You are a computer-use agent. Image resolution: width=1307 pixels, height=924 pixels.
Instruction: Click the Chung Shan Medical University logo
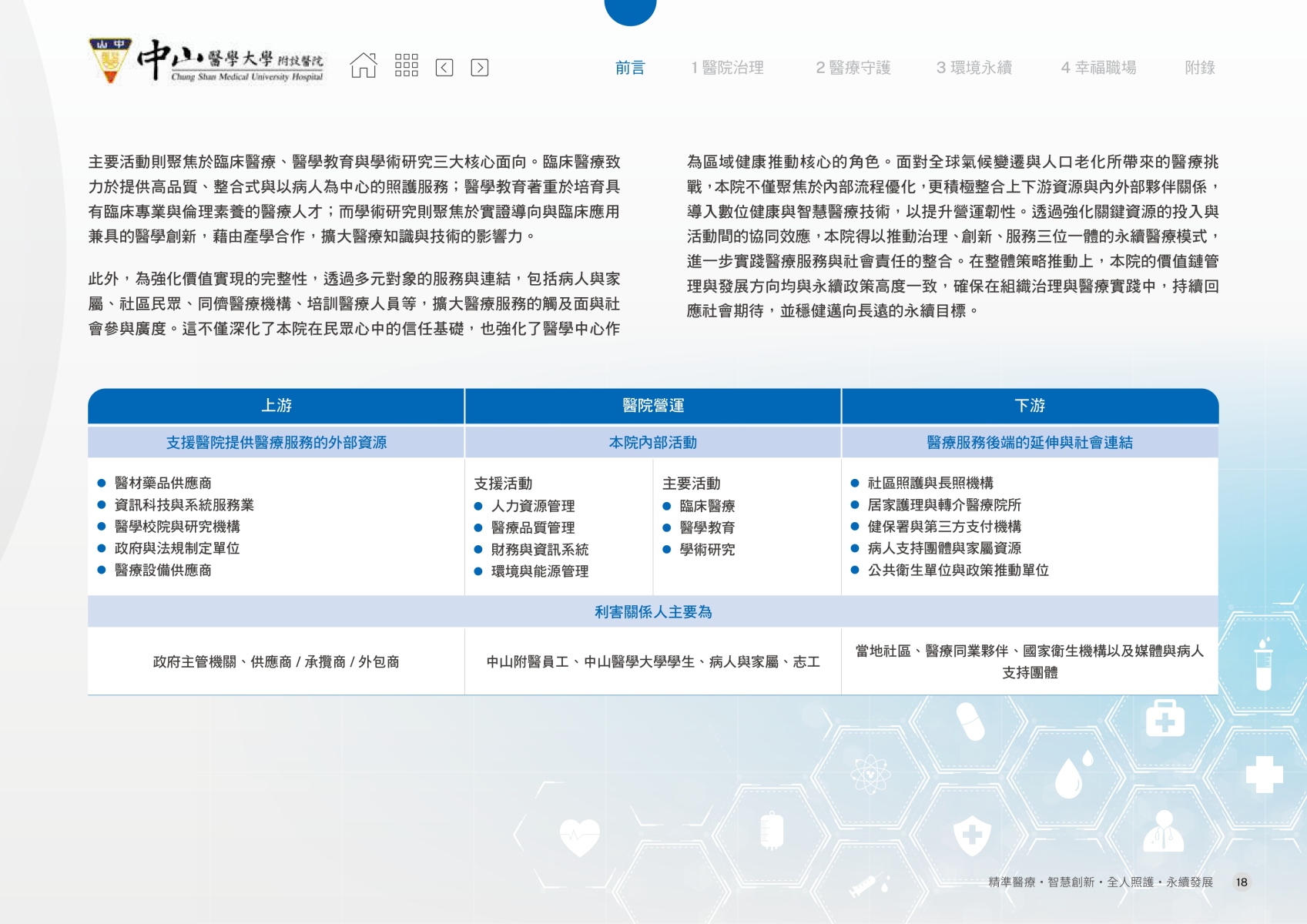point(206,62)
